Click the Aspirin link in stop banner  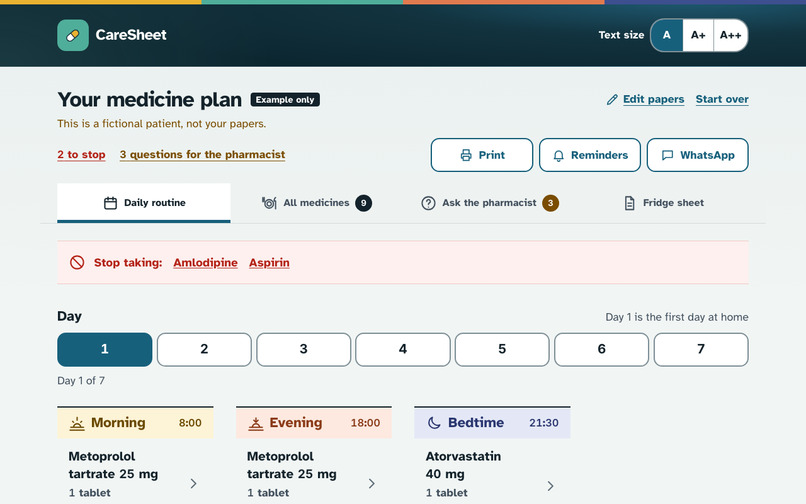pyautogui.click(x=269, y=263)
